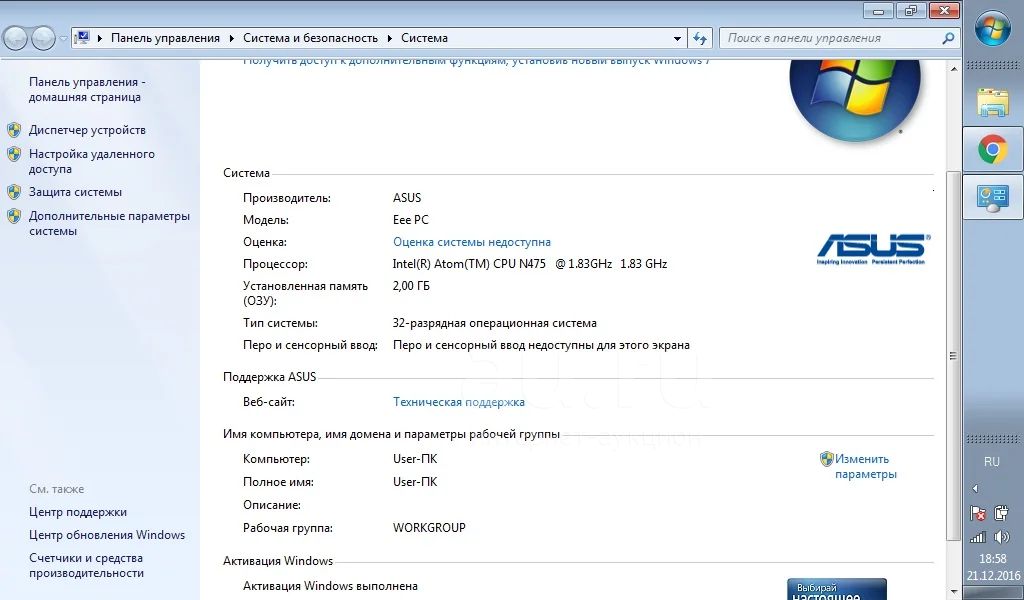Click the Control Panel icon in address bar
Image resolution: width=1024 pixels, height=600 pixels.
tap(82, 38)
